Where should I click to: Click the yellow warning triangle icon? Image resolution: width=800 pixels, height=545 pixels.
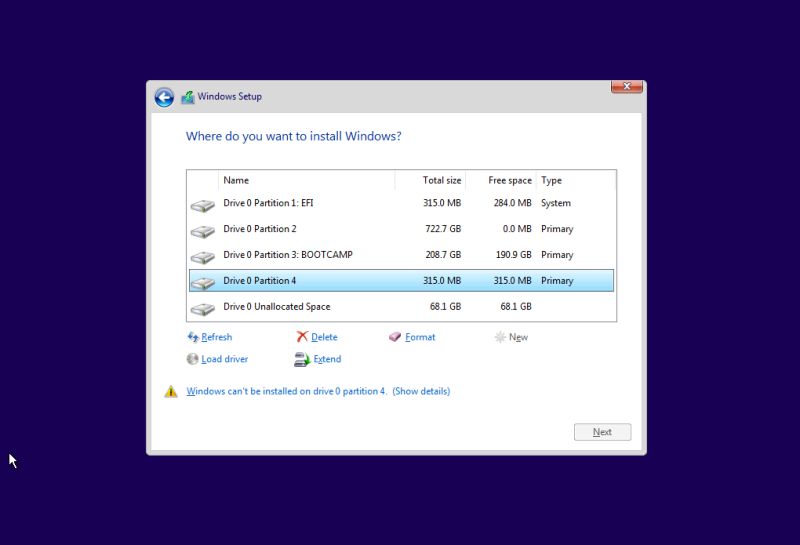coord(171,391)
